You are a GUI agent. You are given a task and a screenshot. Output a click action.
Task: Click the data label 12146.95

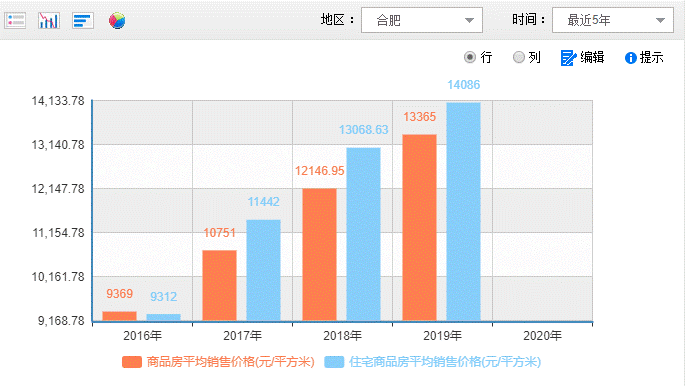pyautogui.click(x=319, y=171)
